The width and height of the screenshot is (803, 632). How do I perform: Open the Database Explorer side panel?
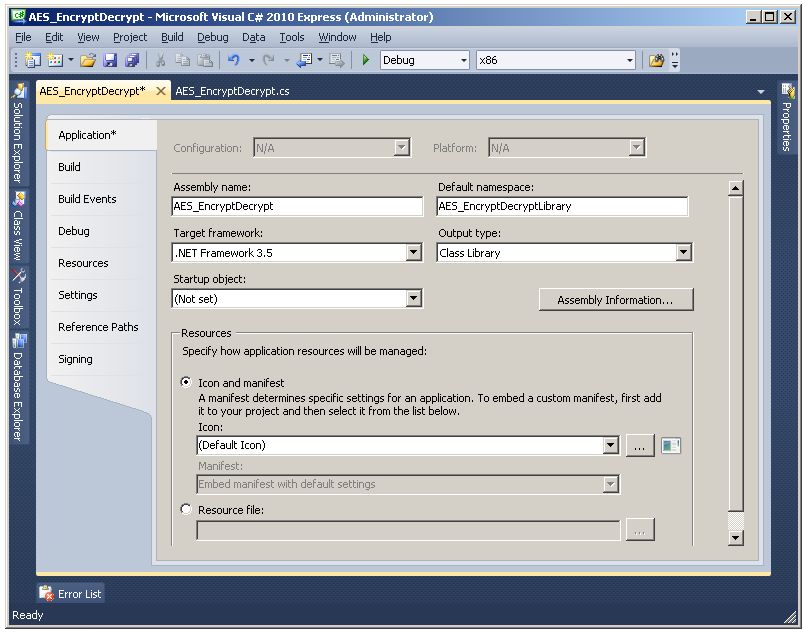tap(18, 388)
